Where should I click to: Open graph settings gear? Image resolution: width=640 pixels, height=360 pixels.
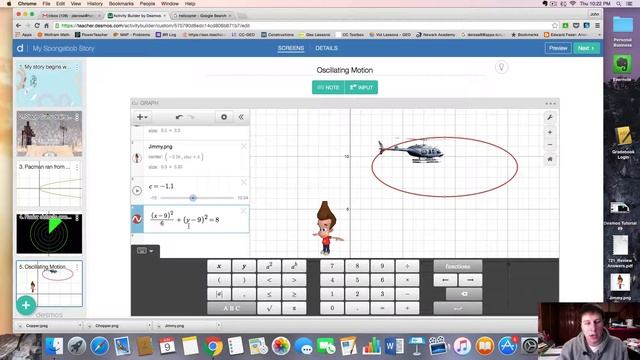[224, 117]
